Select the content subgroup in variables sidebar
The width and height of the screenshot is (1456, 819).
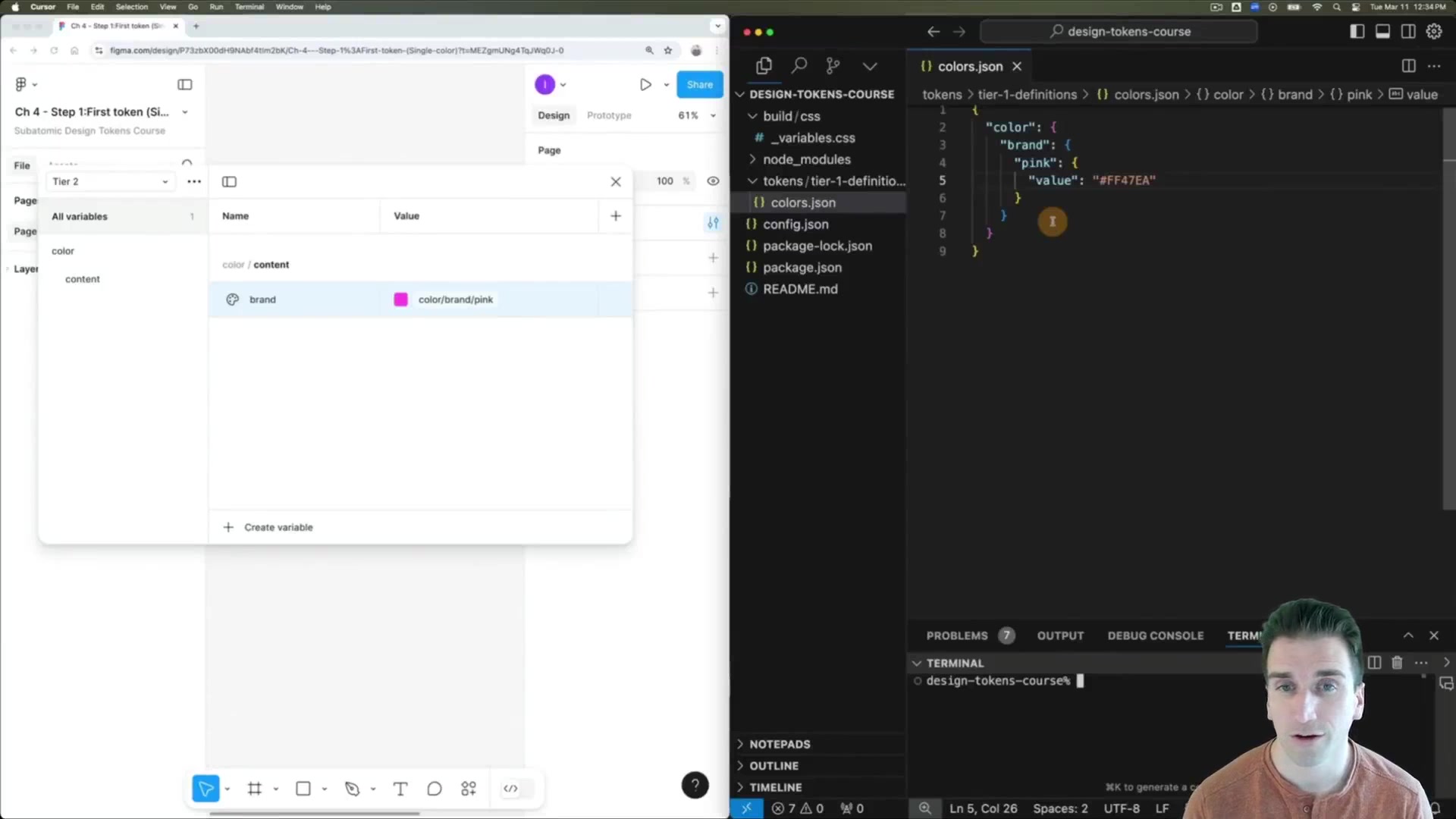coord(83,279)
